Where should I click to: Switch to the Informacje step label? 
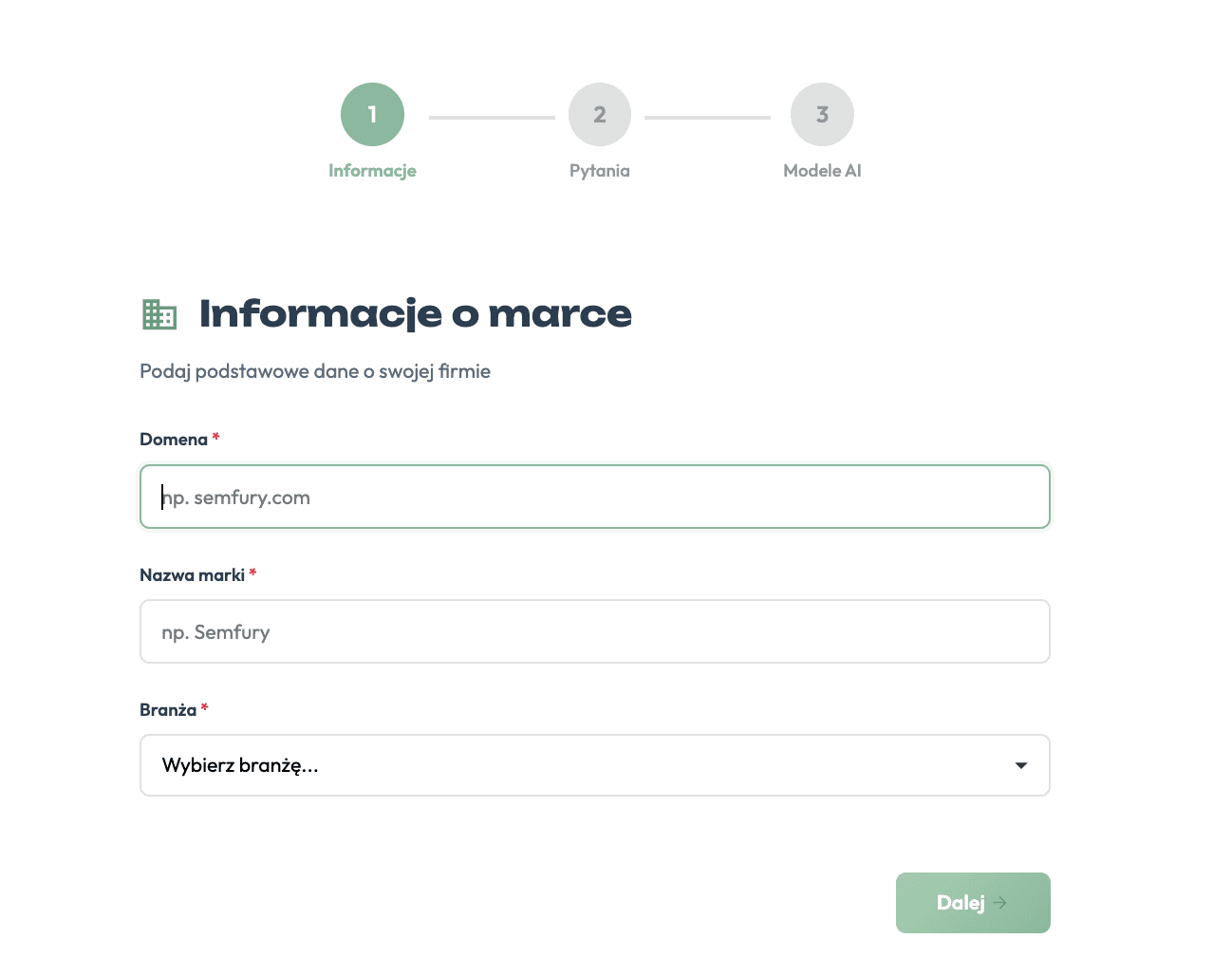(372, 171)
